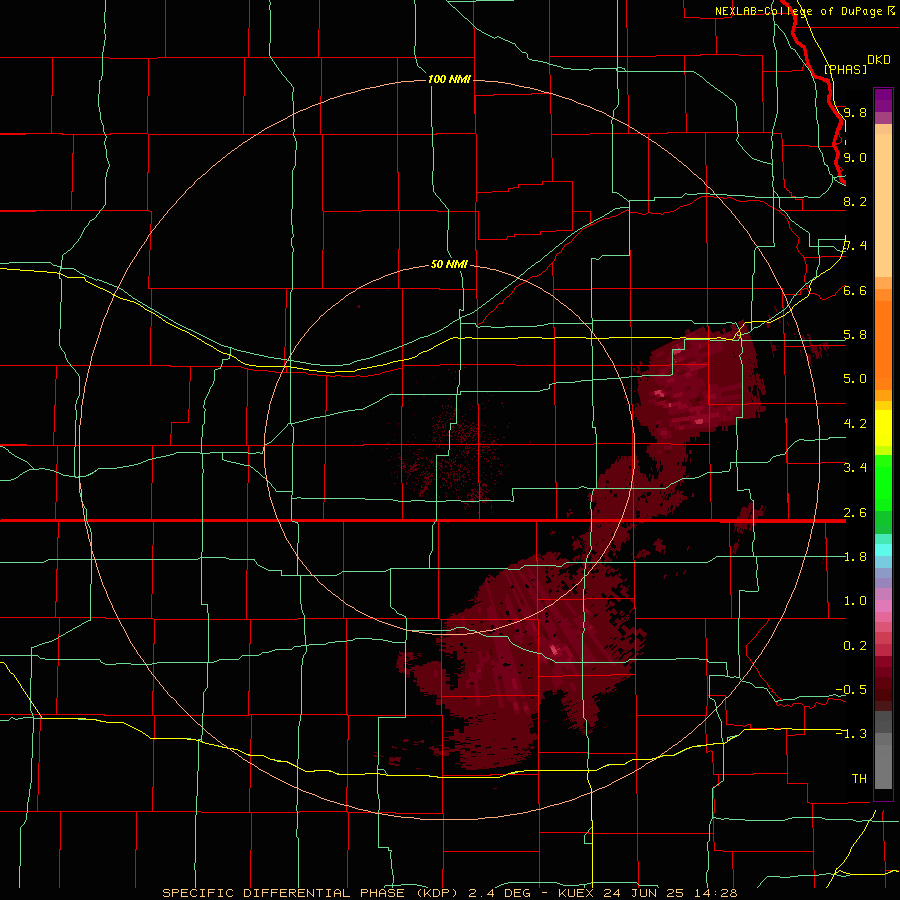Select the 2.6 value on the scale
Image resolution: width=900 pixels, height=900 pixels.
pos(855,513)
